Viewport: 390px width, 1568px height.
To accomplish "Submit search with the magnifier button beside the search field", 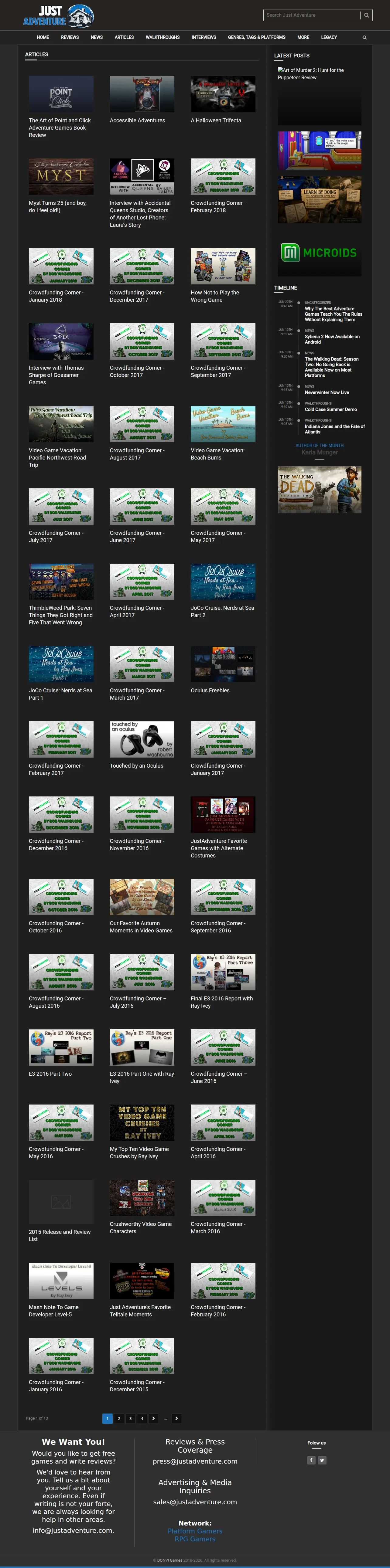I will coord(366,15).
